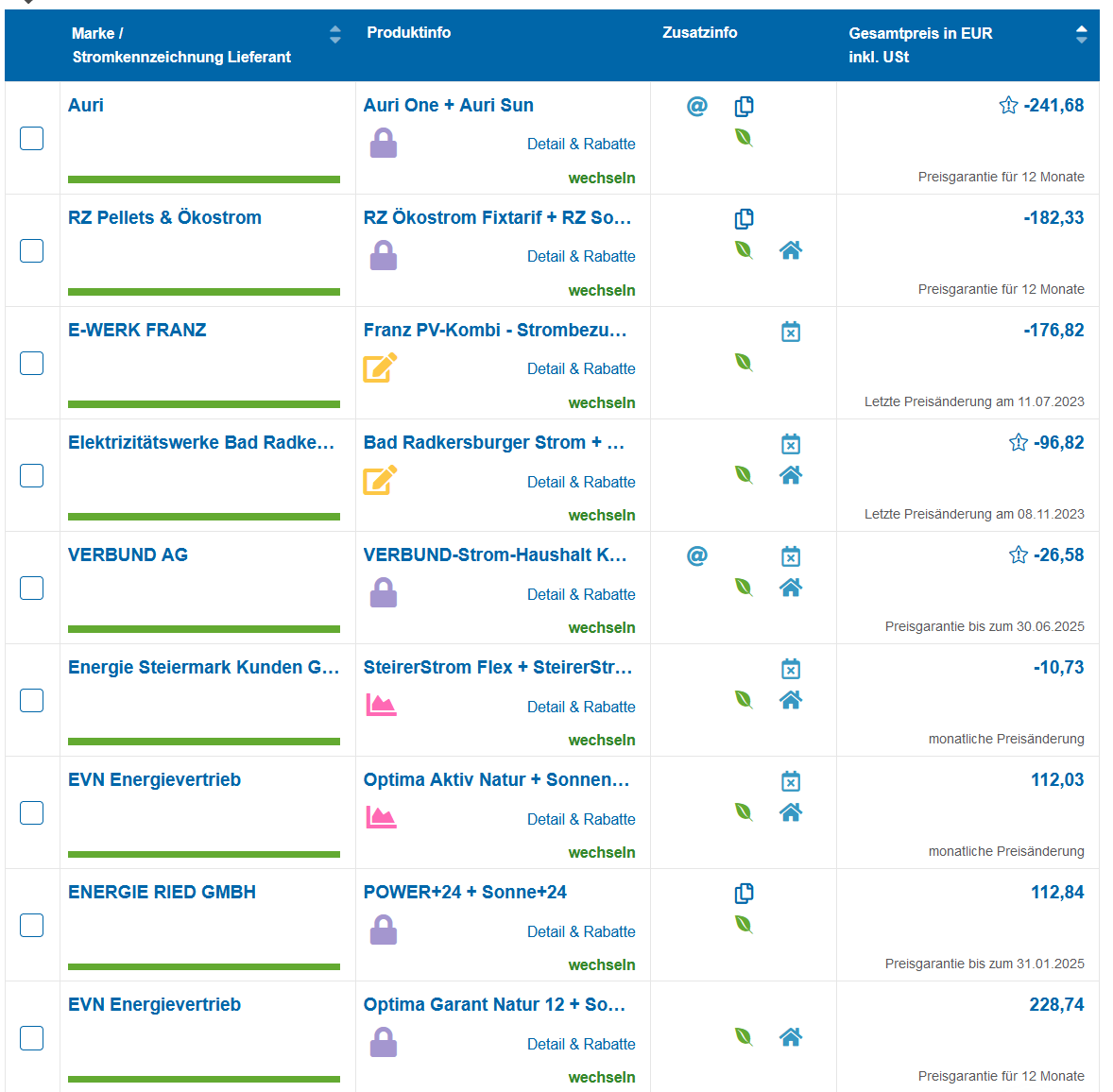Screen dimensions: 1113x1092
Task: Click the house icon in Optima Aktiv Natur row
Action: coord(791,811)
